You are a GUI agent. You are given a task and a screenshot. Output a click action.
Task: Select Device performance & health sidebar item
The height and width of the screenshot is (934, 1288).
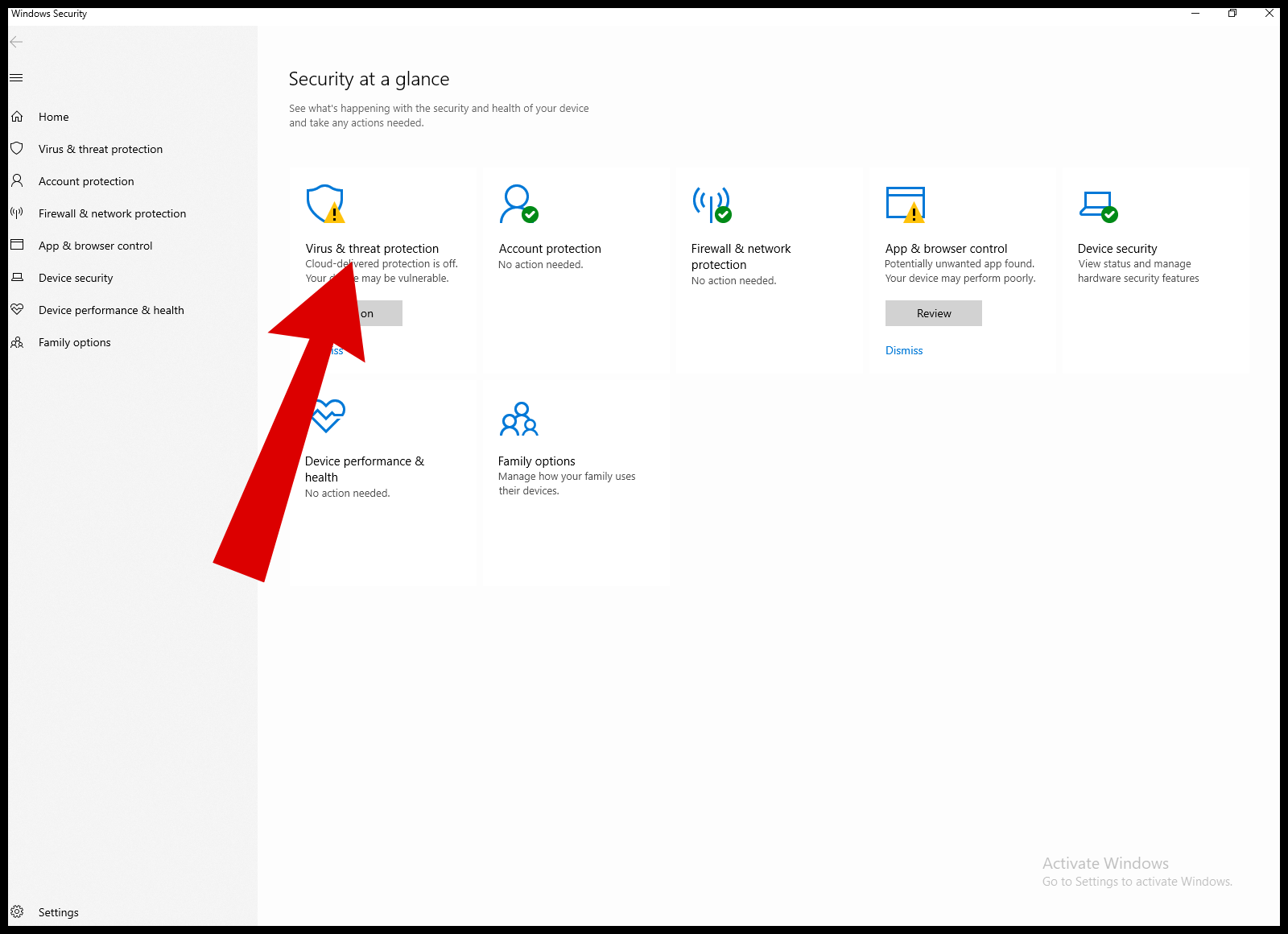(111, 310)
